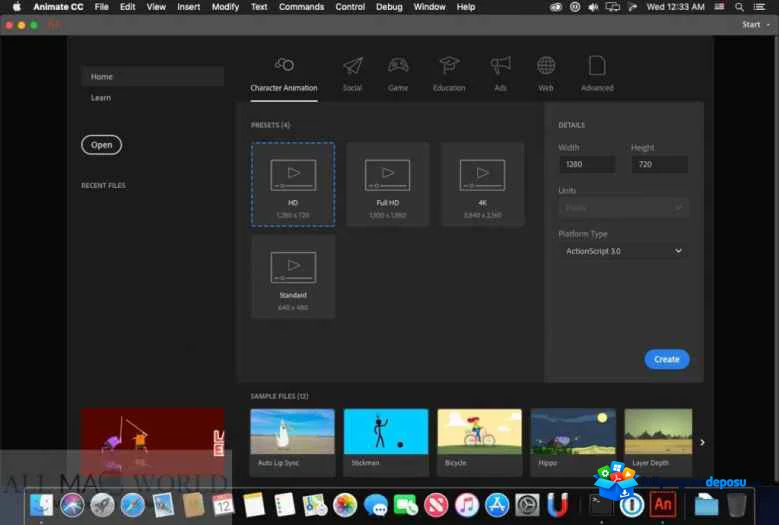779x525 pixels.
Task: Select the Web globe icon
Action: [x=545, y=65]
